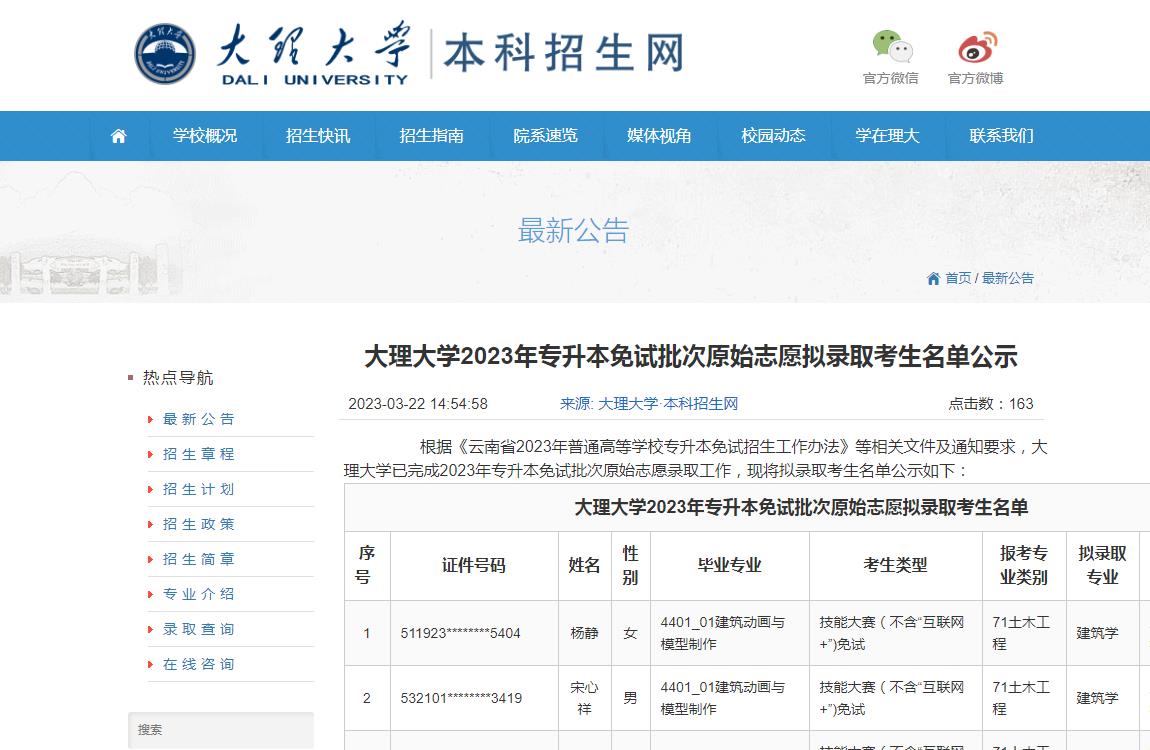This screenshot has width=1150, height=750.
Task: Click the name cell 宋心祥
Action: coord(585,699)
